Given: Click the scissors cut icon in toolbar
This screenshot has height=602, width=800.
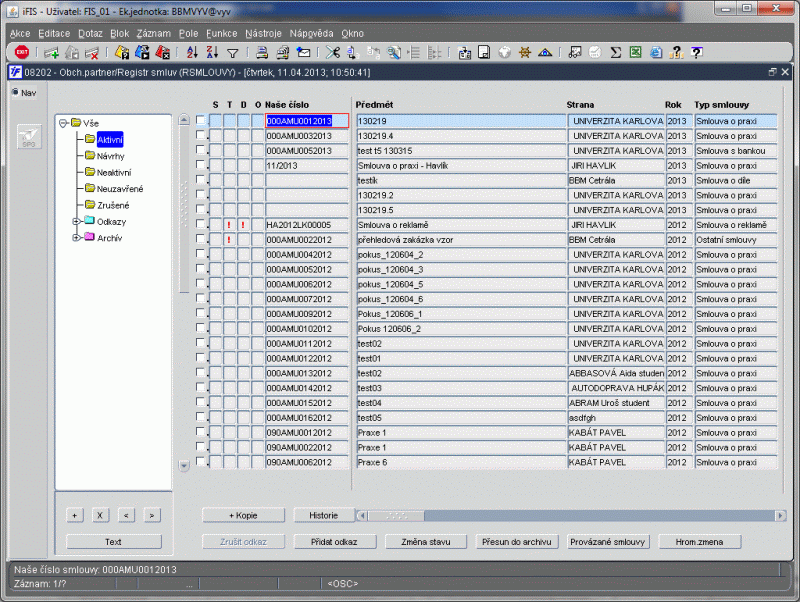Looking at the screenshot, I should pos(334,52).
